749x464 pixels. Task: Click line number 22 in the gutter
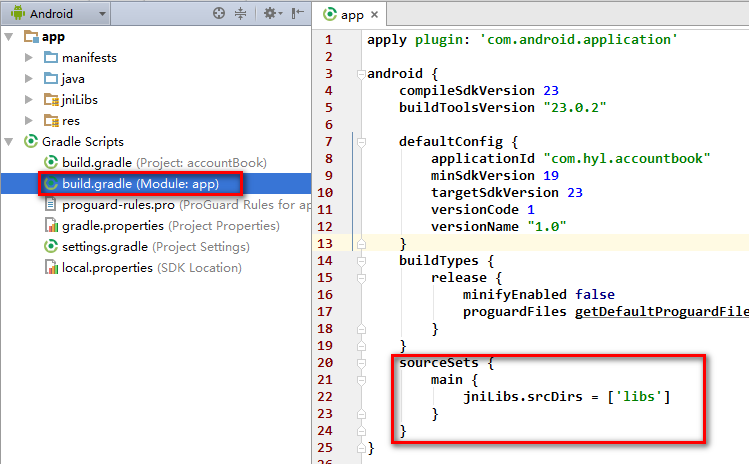(x=324, y=397)
